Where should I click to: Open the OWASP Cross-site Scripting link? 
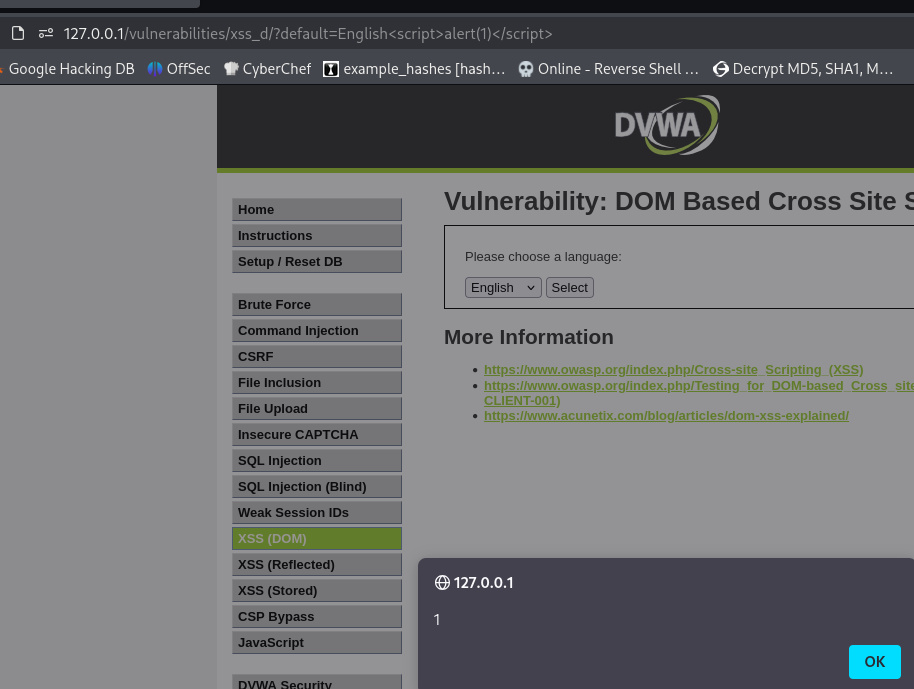[673, 370]
